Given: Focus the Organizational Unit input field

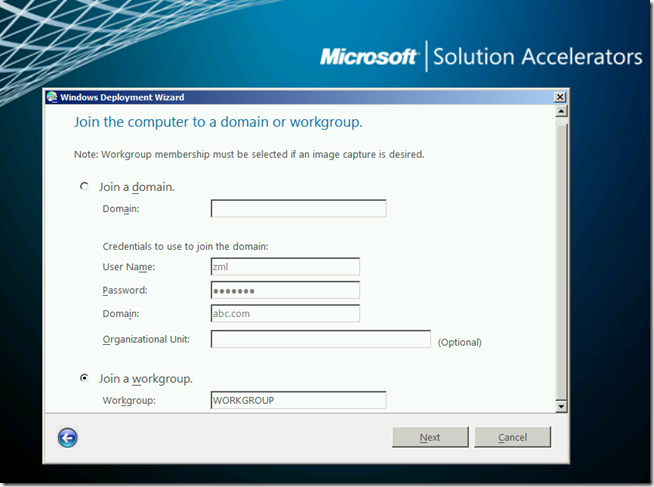Looking at the screenshot, I should pyautogui.click(x=321, y=339).
